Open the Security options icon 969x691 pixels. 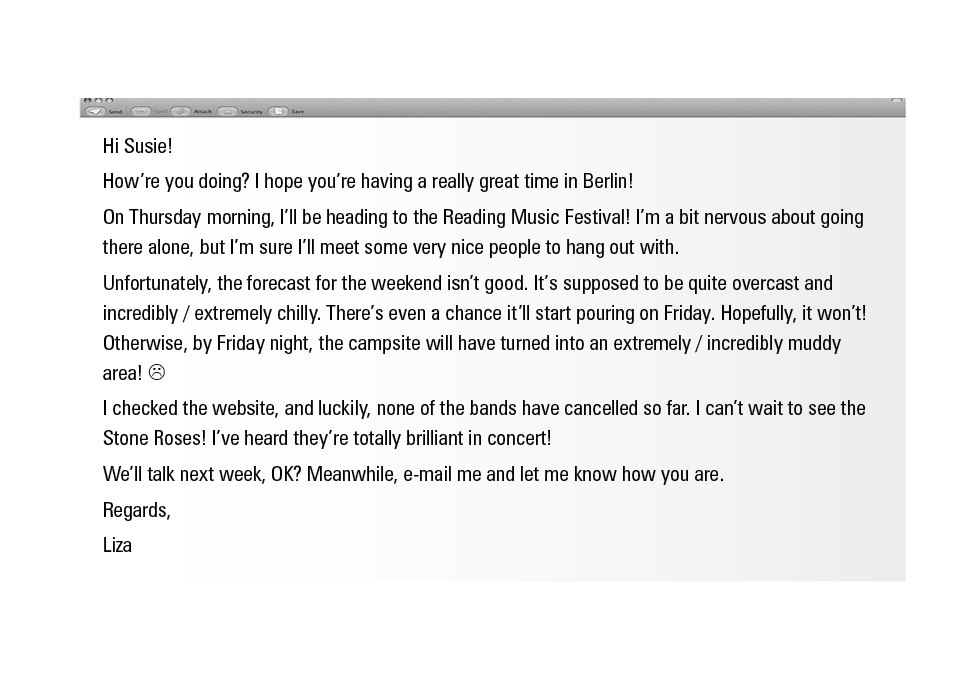coord(227,111)
